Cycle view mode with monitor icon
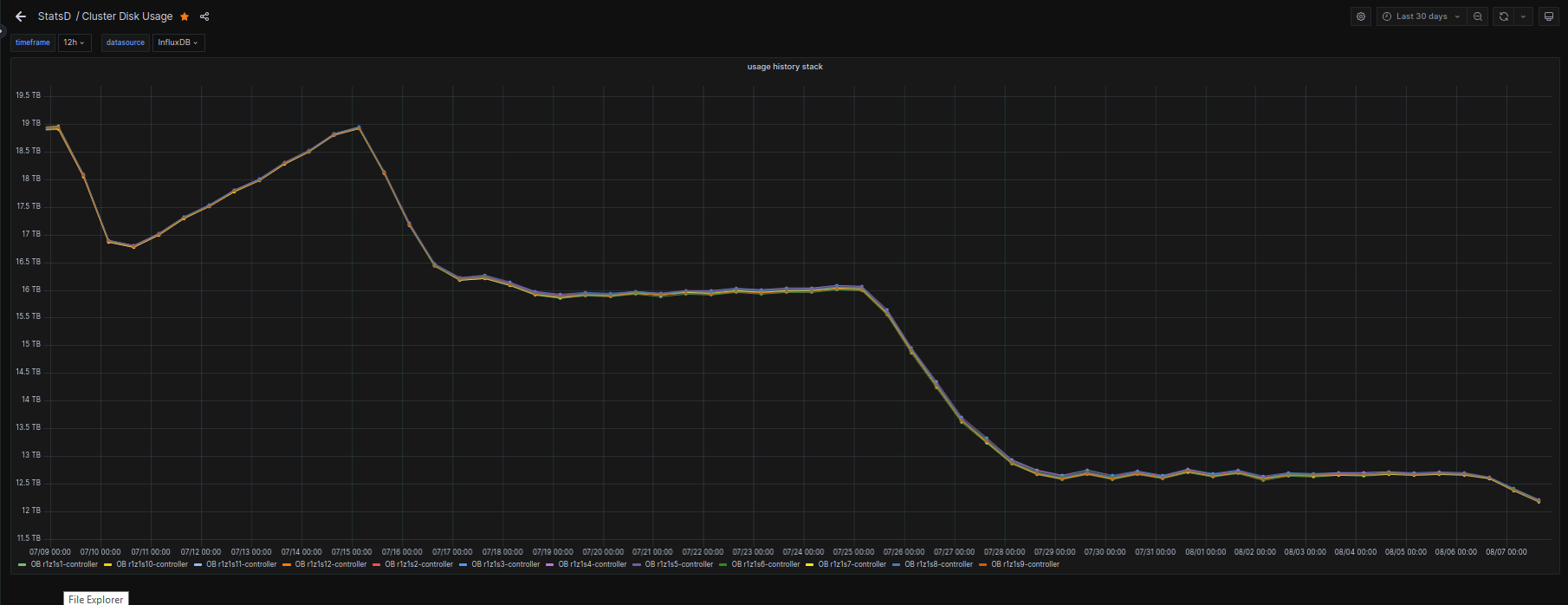 (x=1549, y=16)
